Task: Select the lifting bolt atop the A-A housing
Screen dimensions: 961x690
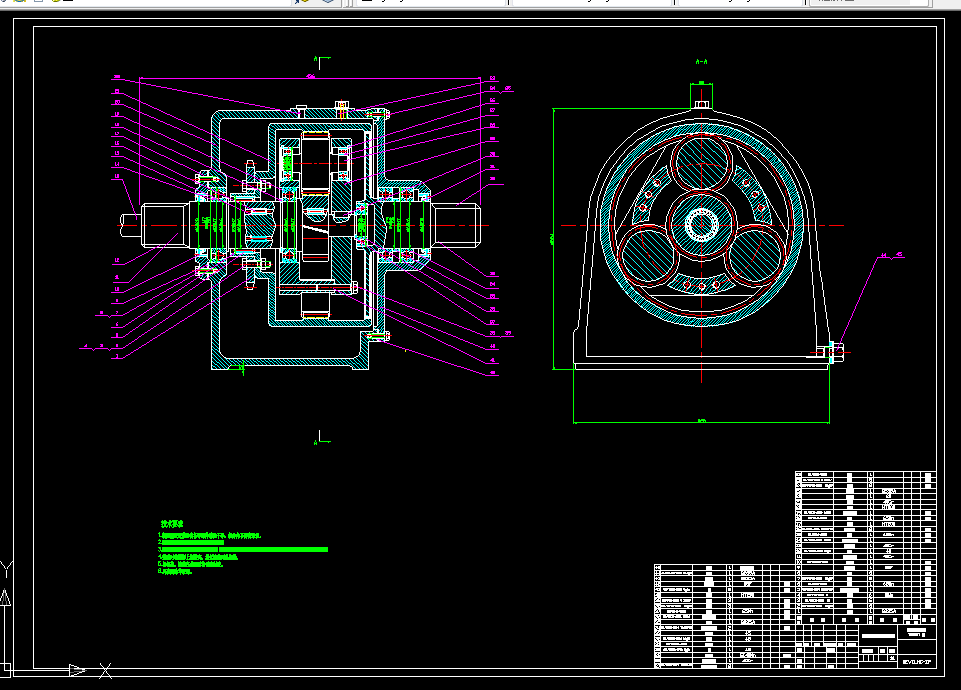Action: (702, 104)
